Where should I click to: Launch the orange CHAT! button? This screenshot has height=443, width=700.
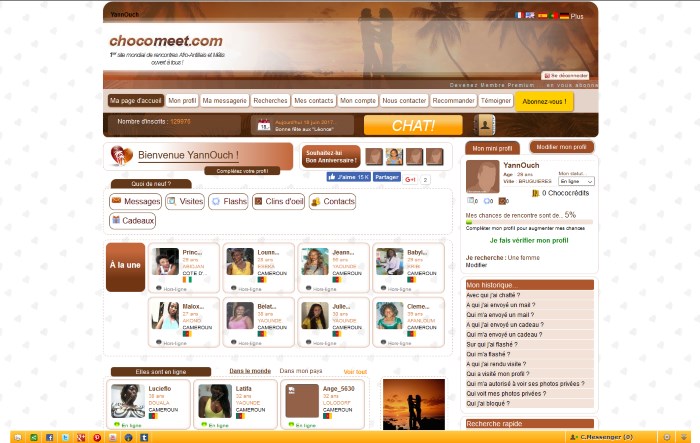(413, 125)
